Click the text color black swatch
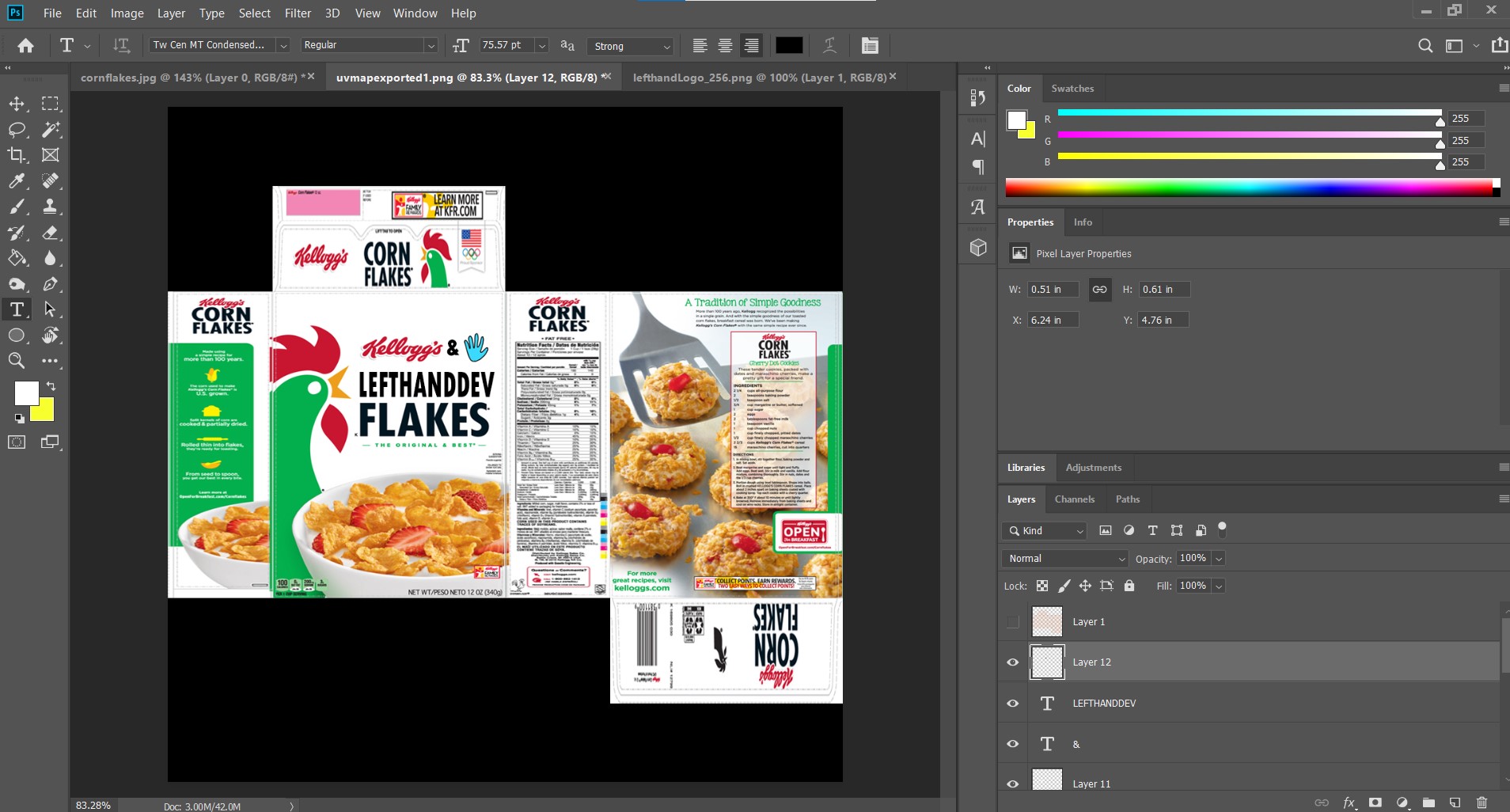 789,46
